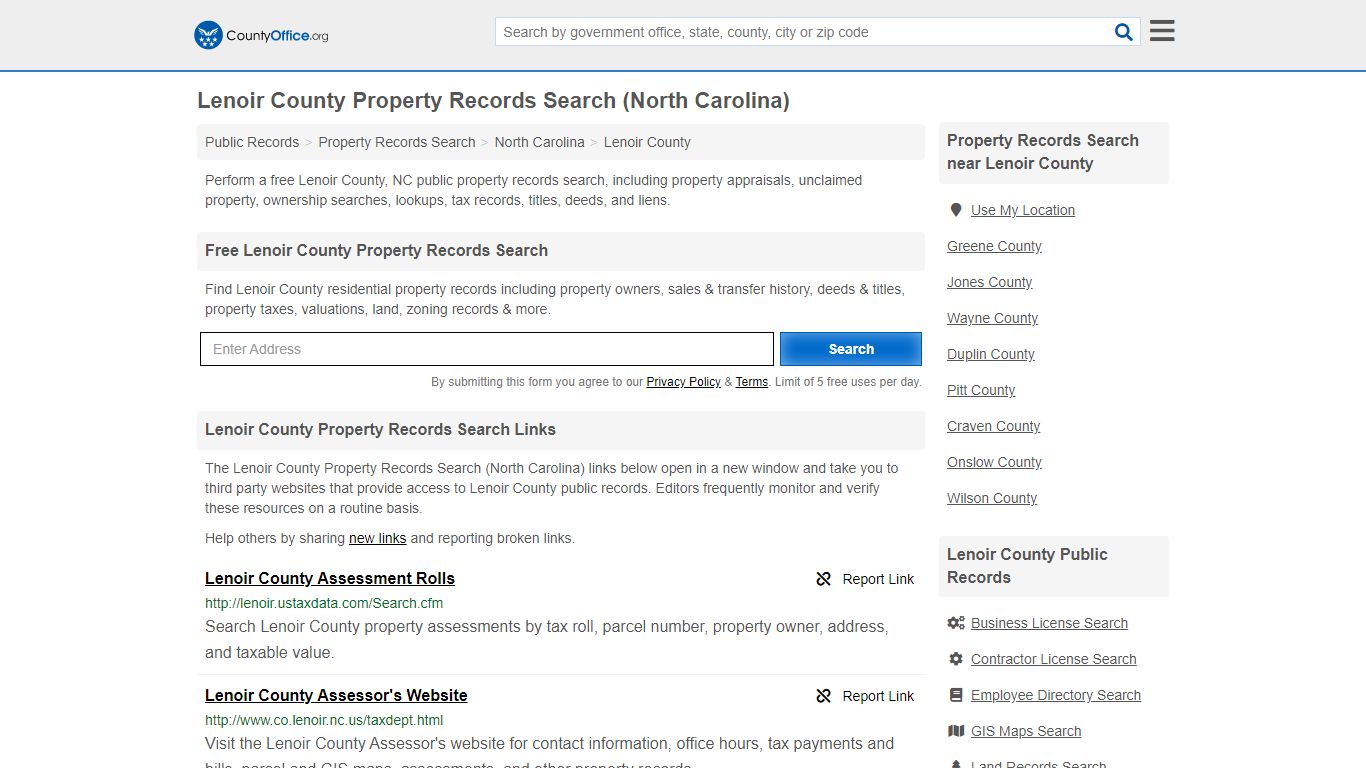
Task: Click the search magnifying glass icon
Action: [1123, 31]
